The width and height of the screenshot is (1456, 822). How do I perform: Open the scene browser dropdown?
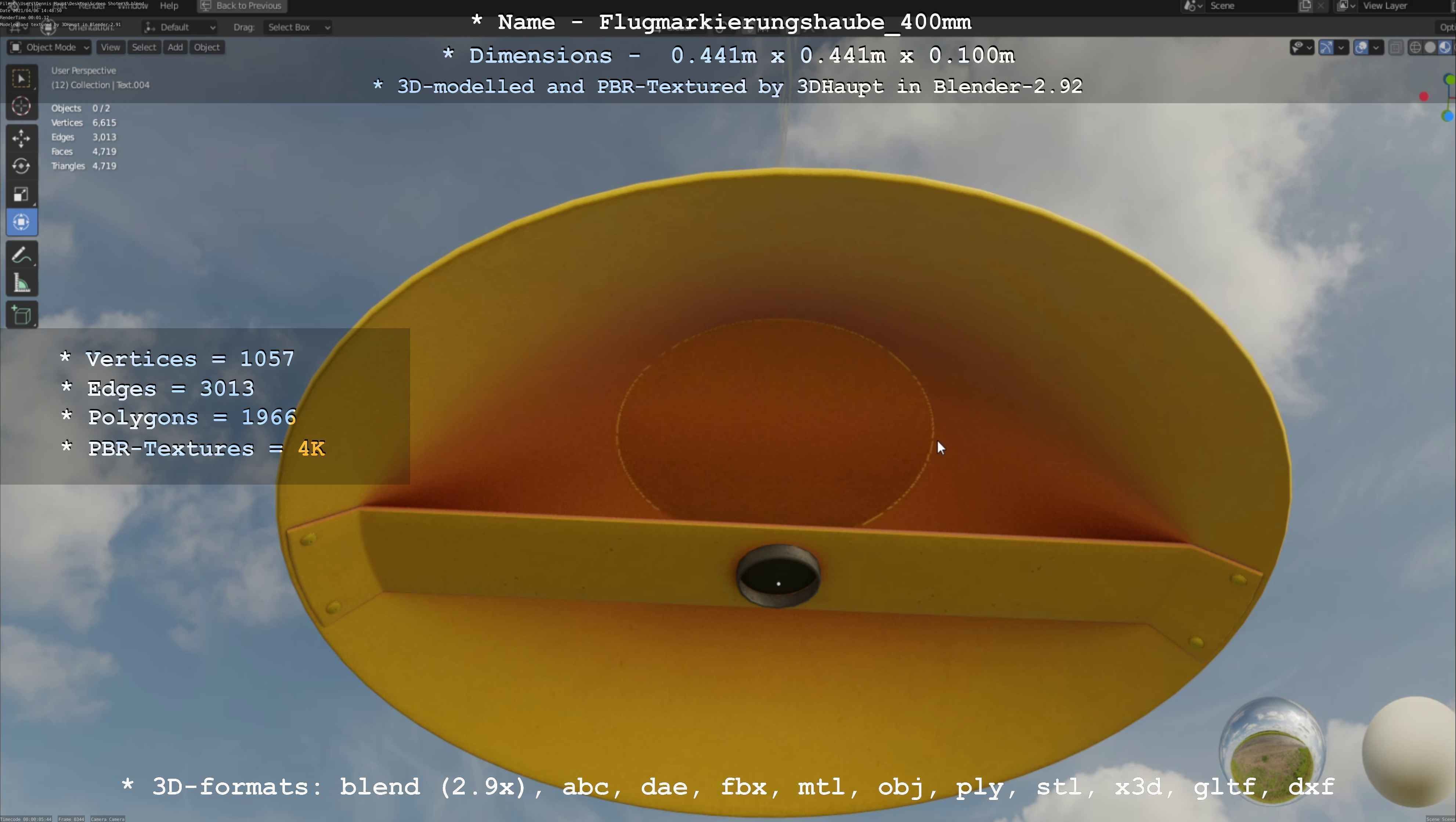(x=1193, y=6)
